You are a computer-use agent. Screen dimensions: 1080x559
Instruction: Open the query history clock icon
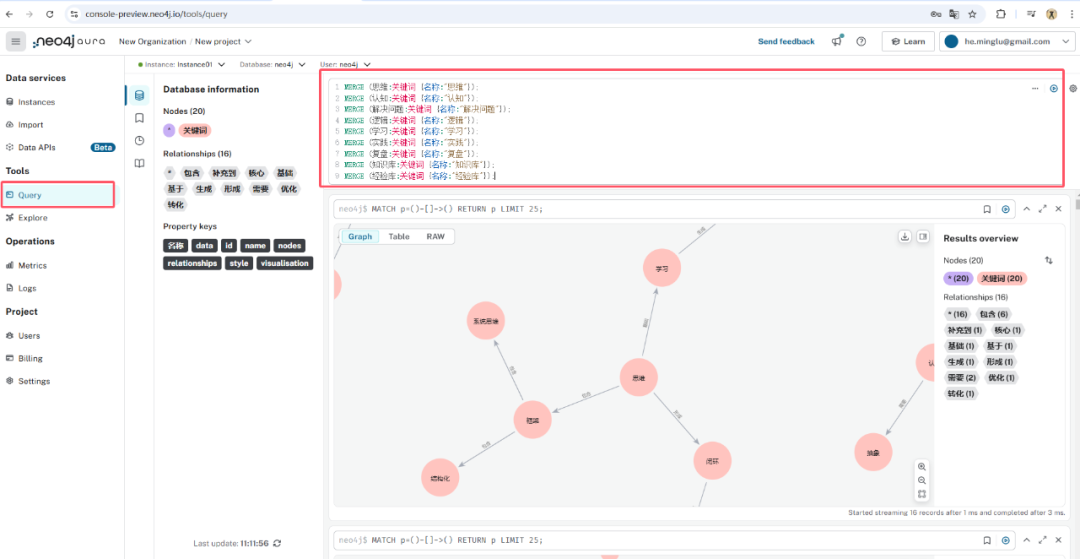(x=140, y=140)
